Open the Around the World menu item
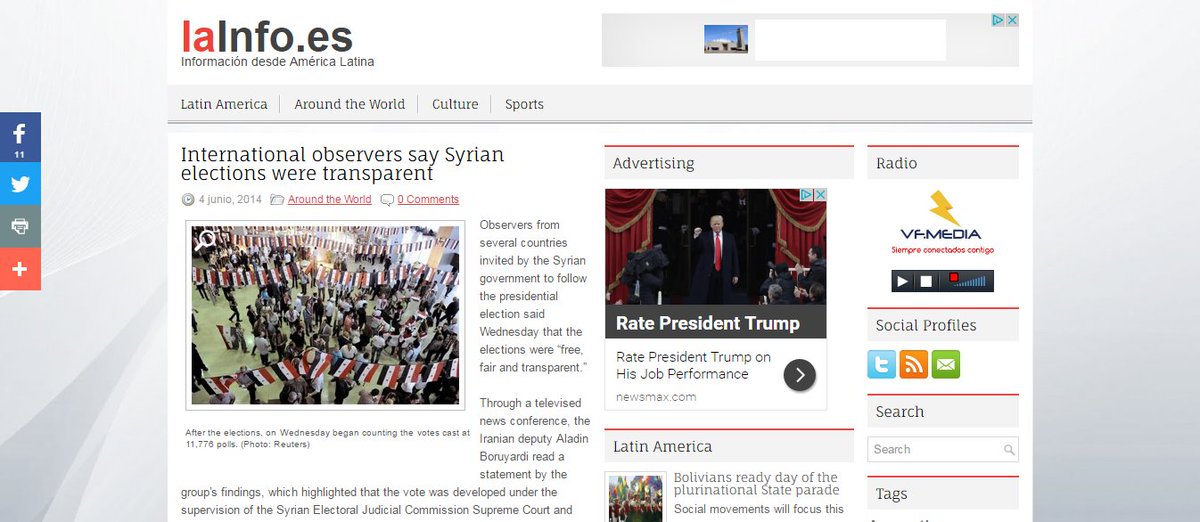 [x=349, y=104]
